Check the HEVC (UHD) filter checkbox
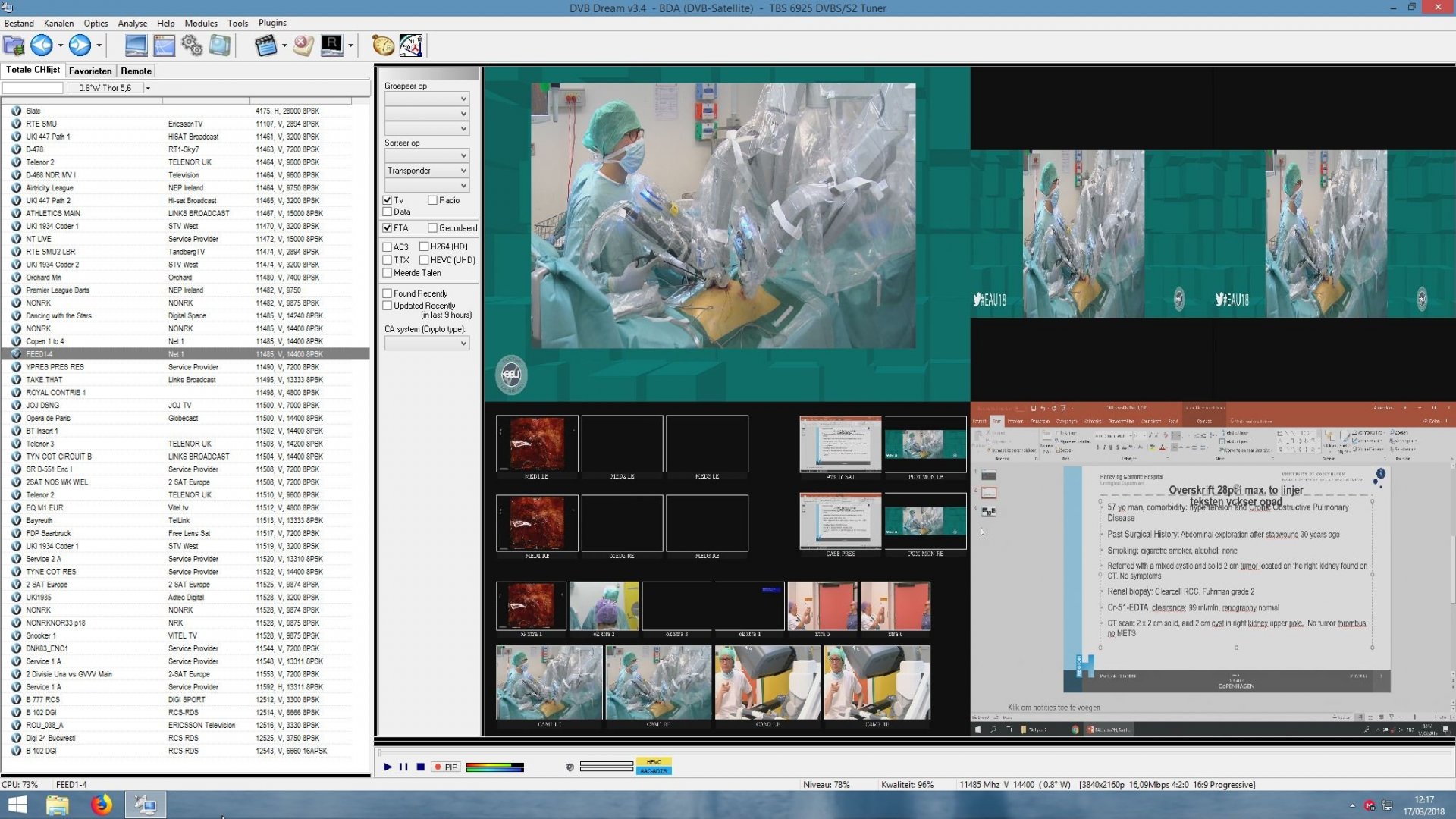This screenshot has height=819, width=1456. 425,259
